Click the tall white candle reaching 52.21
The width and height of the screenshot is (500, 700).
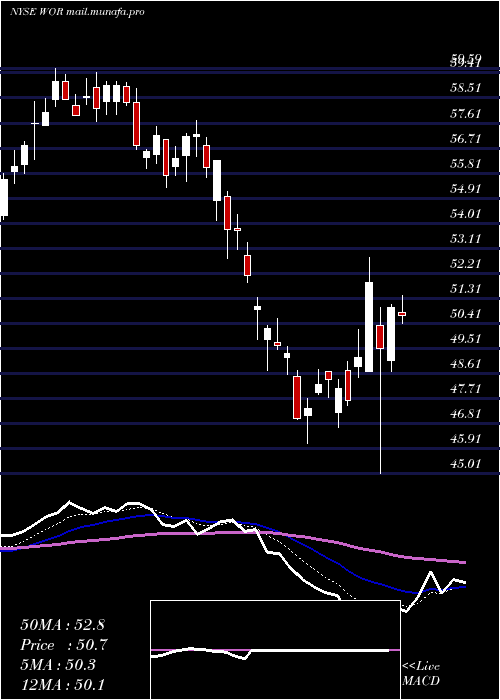click(369, 327)
